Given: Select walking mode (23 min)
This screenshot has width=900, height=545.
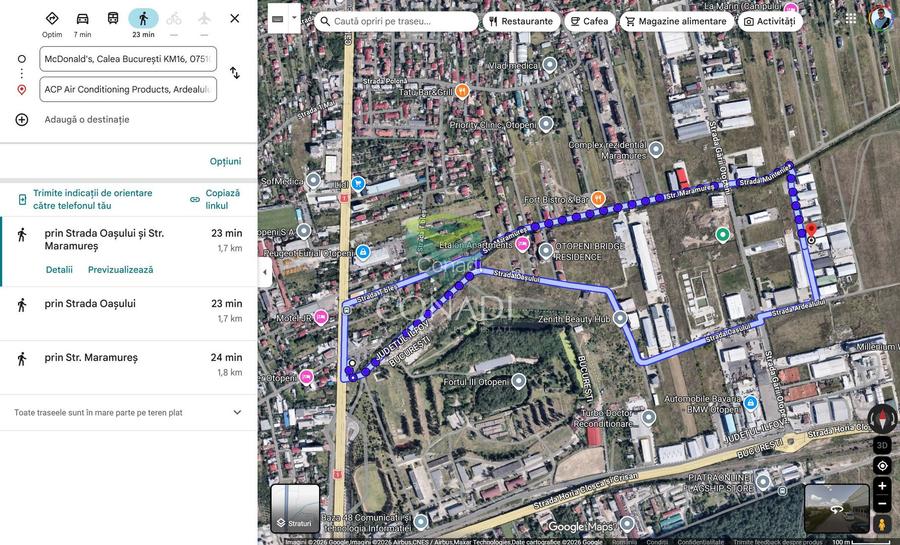Looking at the screenshot, I should [143, 18].
